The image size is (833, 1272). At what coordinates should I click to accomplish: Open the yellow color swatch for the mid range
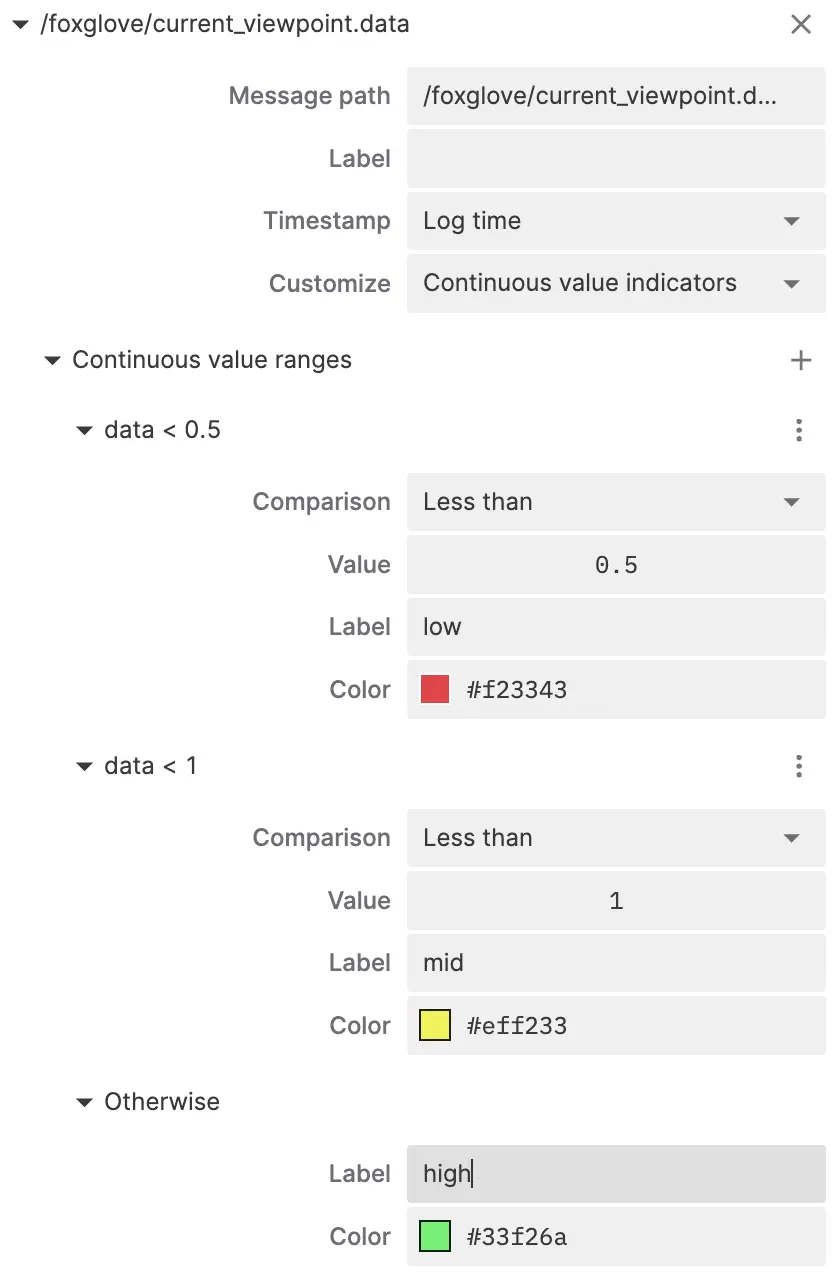click(x=434, y=1025)
